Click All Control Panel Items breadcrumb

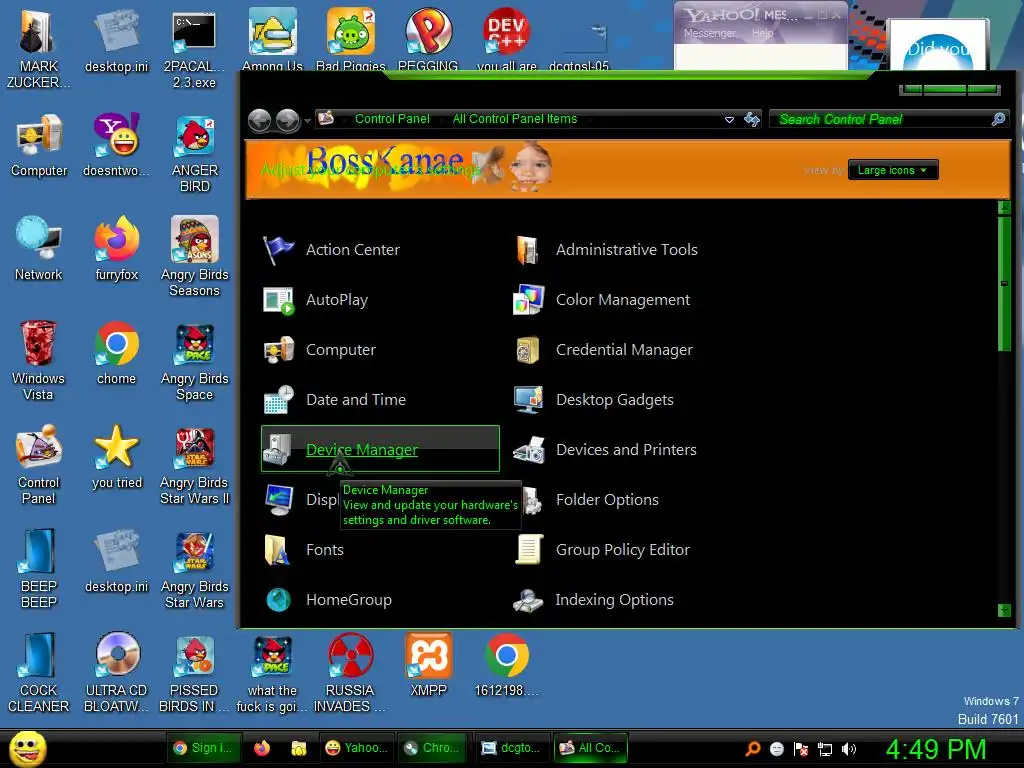[515, 119]
